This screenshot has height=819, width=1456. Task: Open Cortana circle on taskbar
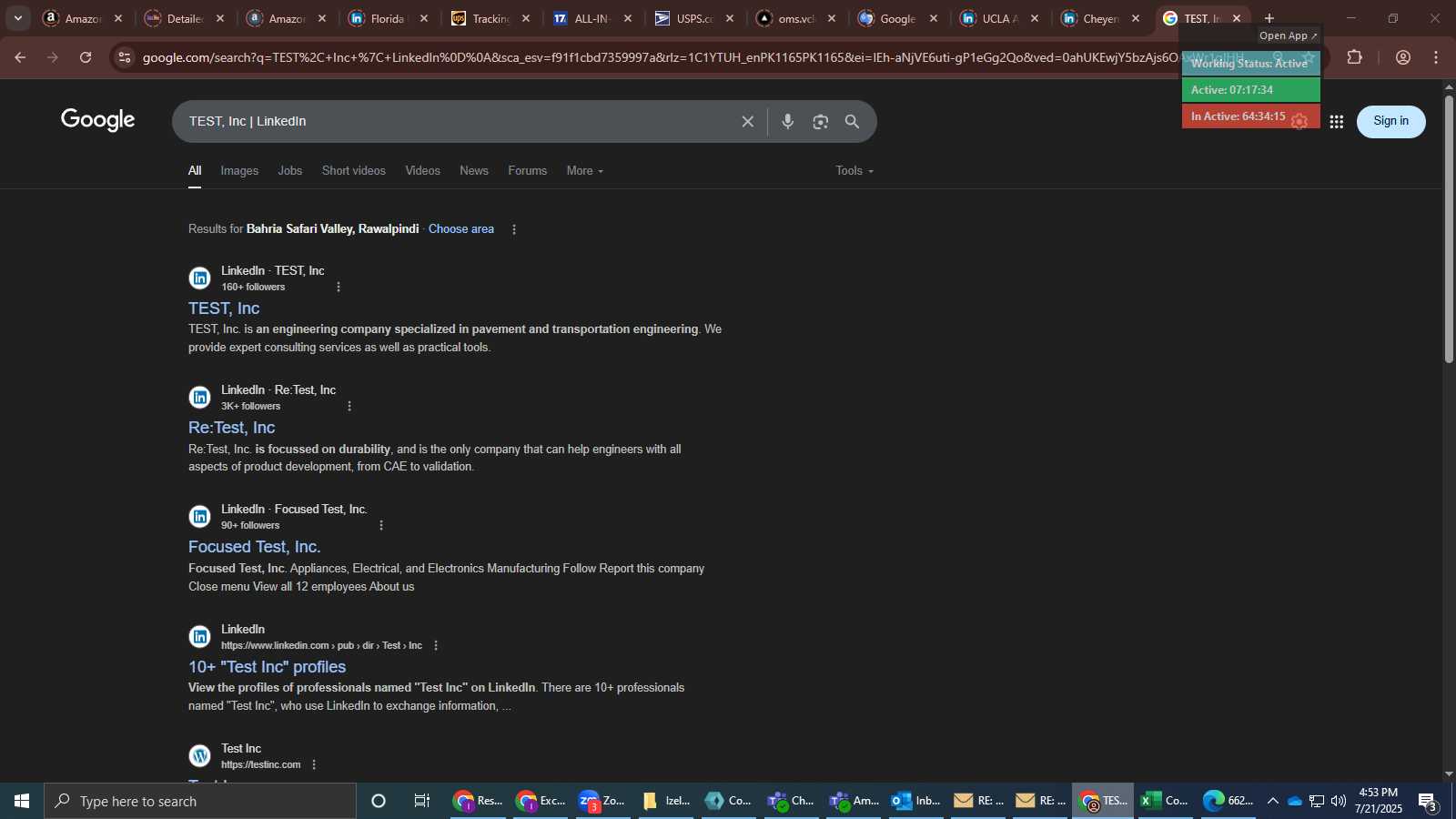click(x=379, y=801)
